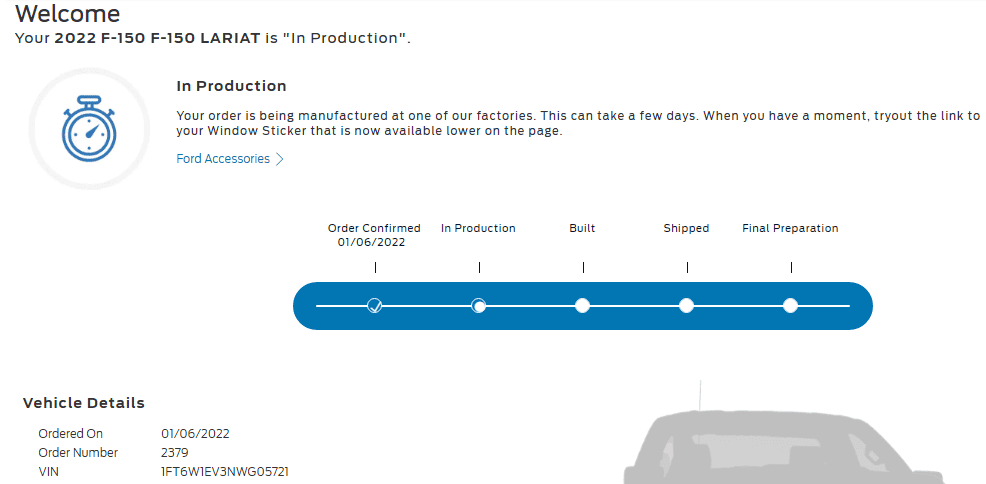Image resolution: width=986 pixels, height=484 pixels.
Task: Click the bold 2022 F-150 LARIAT vehicle name
Action: [157, 39]
